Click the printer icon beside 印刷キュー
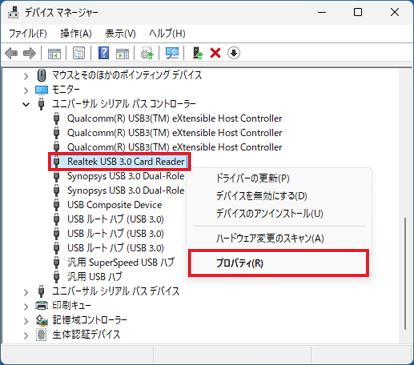 pos(42,305)
